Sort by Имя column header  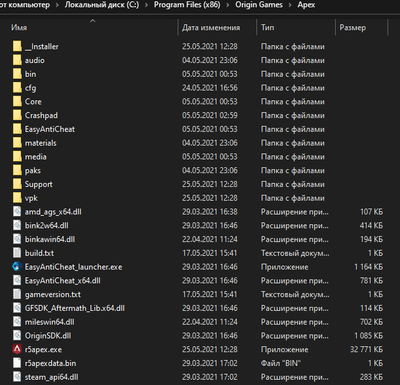click(19, 28)
